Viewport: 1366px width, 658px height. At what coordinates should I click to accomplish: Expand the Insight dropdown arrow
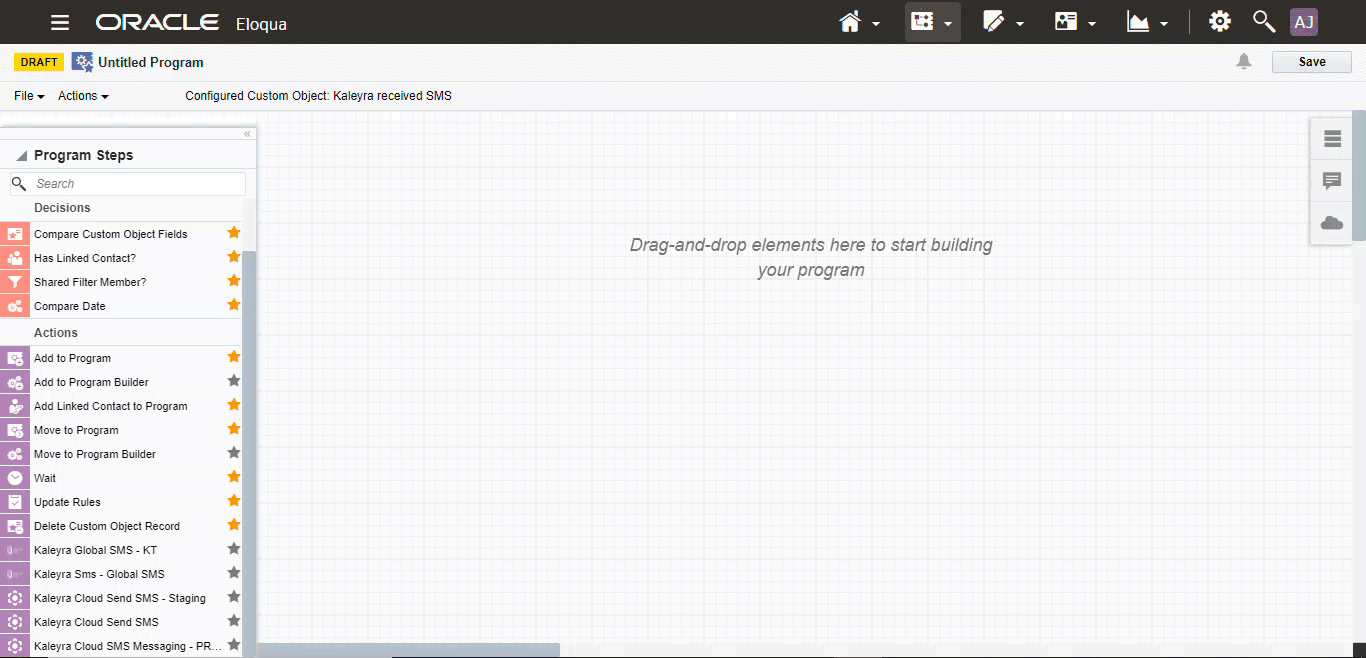click(1164, 24)
